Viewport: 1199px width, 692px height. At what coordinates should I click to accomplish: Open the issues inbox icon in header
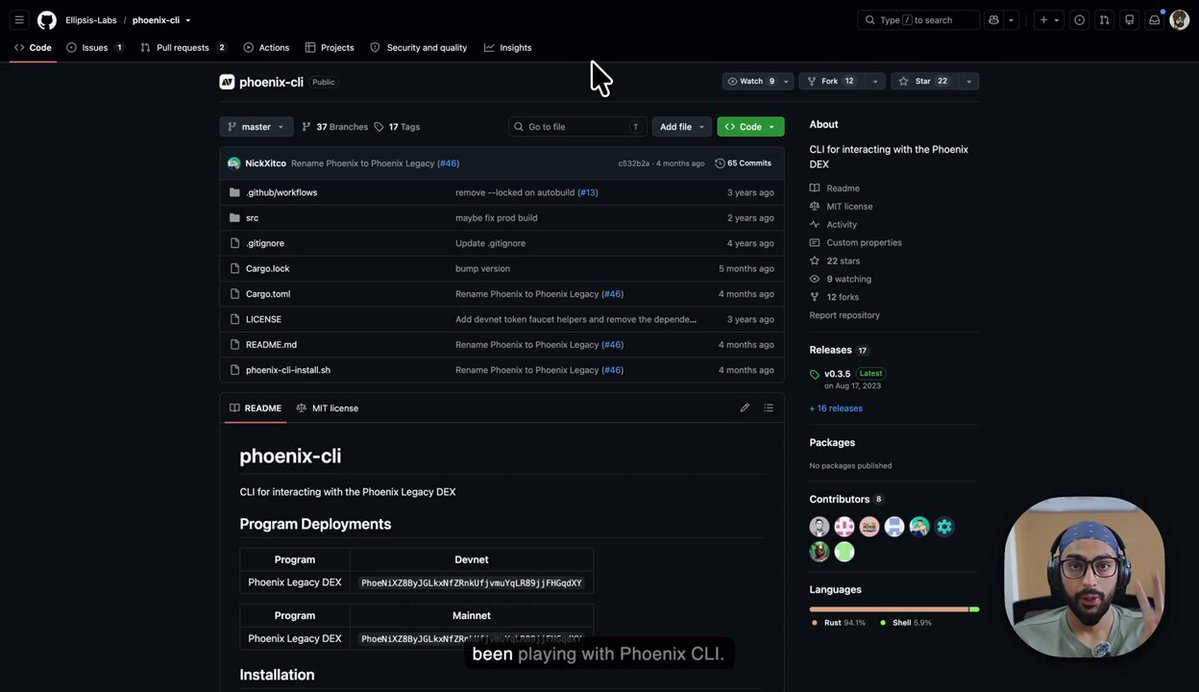(1079, 20)
